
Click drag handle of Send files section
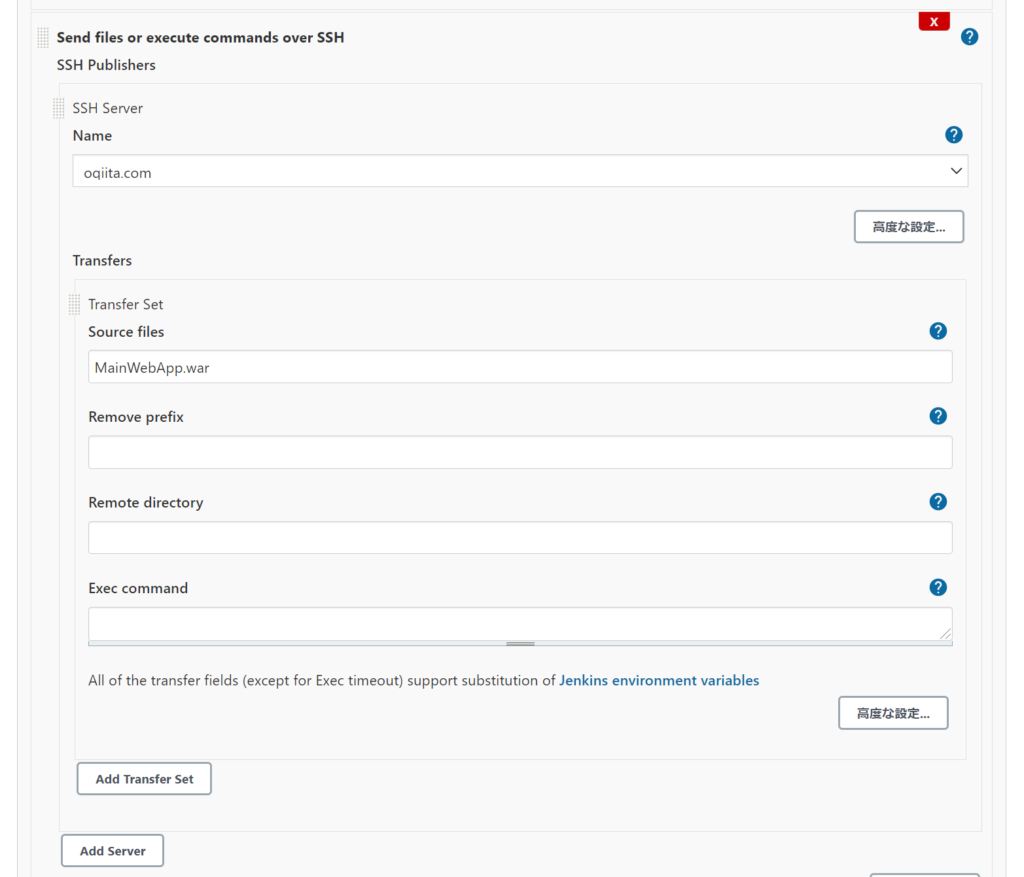tap(43, 38)
